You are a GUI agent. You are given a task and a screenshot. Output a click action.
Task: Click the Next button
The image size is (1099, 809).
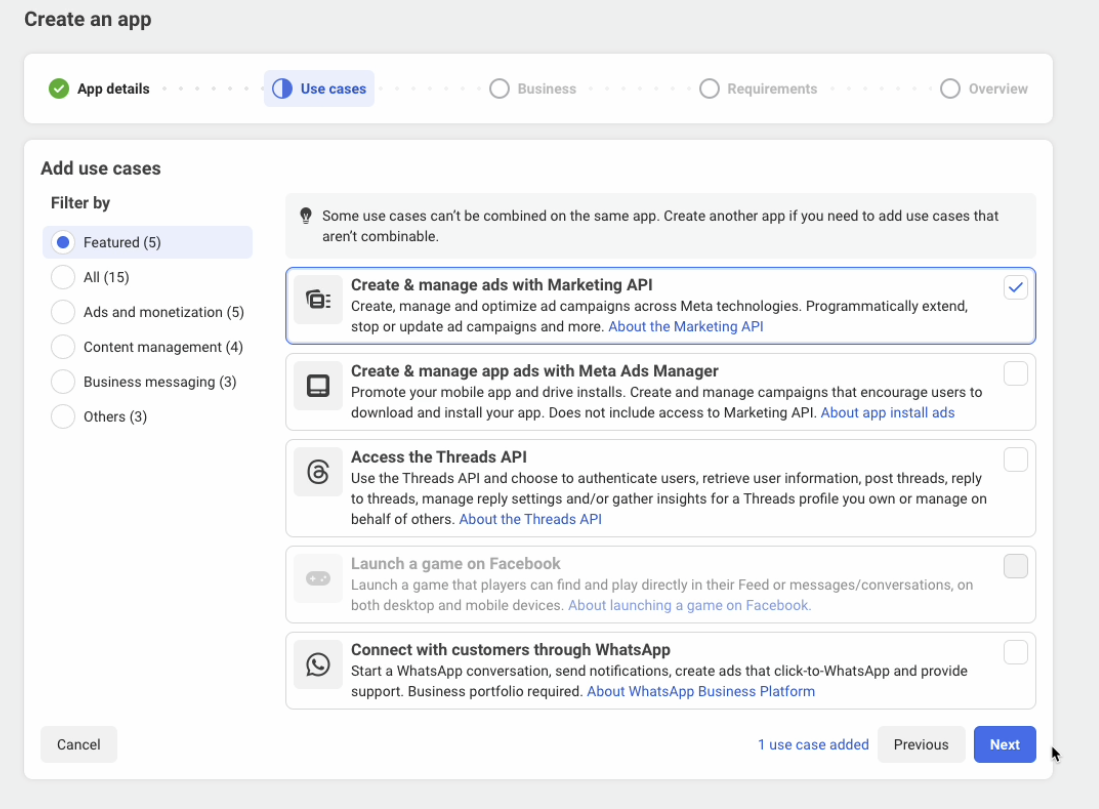point(1004,745)
